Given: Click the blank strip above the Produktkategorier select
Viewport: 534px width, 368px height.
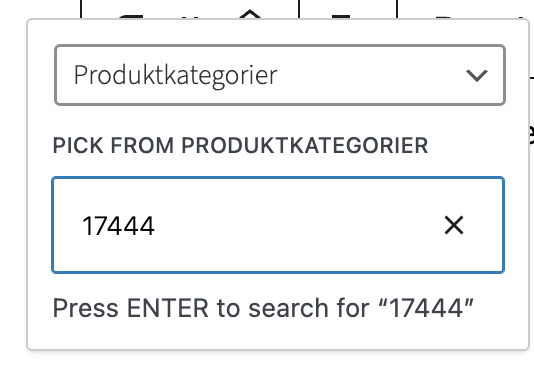Looking at the screenshot, I should 280,32.
